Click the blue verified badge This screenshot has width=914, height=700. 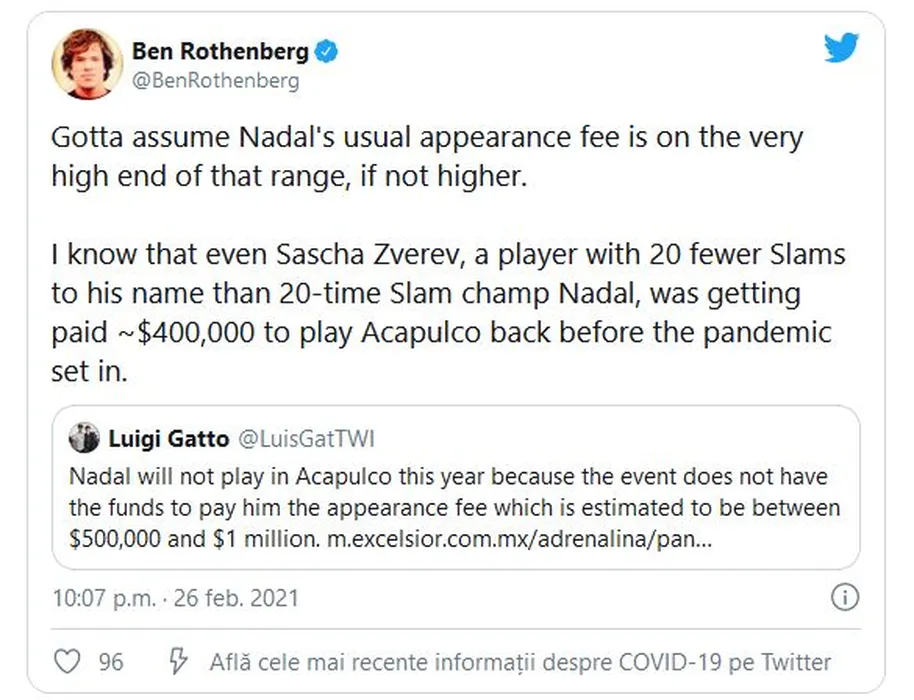click(x=326, y=50)
